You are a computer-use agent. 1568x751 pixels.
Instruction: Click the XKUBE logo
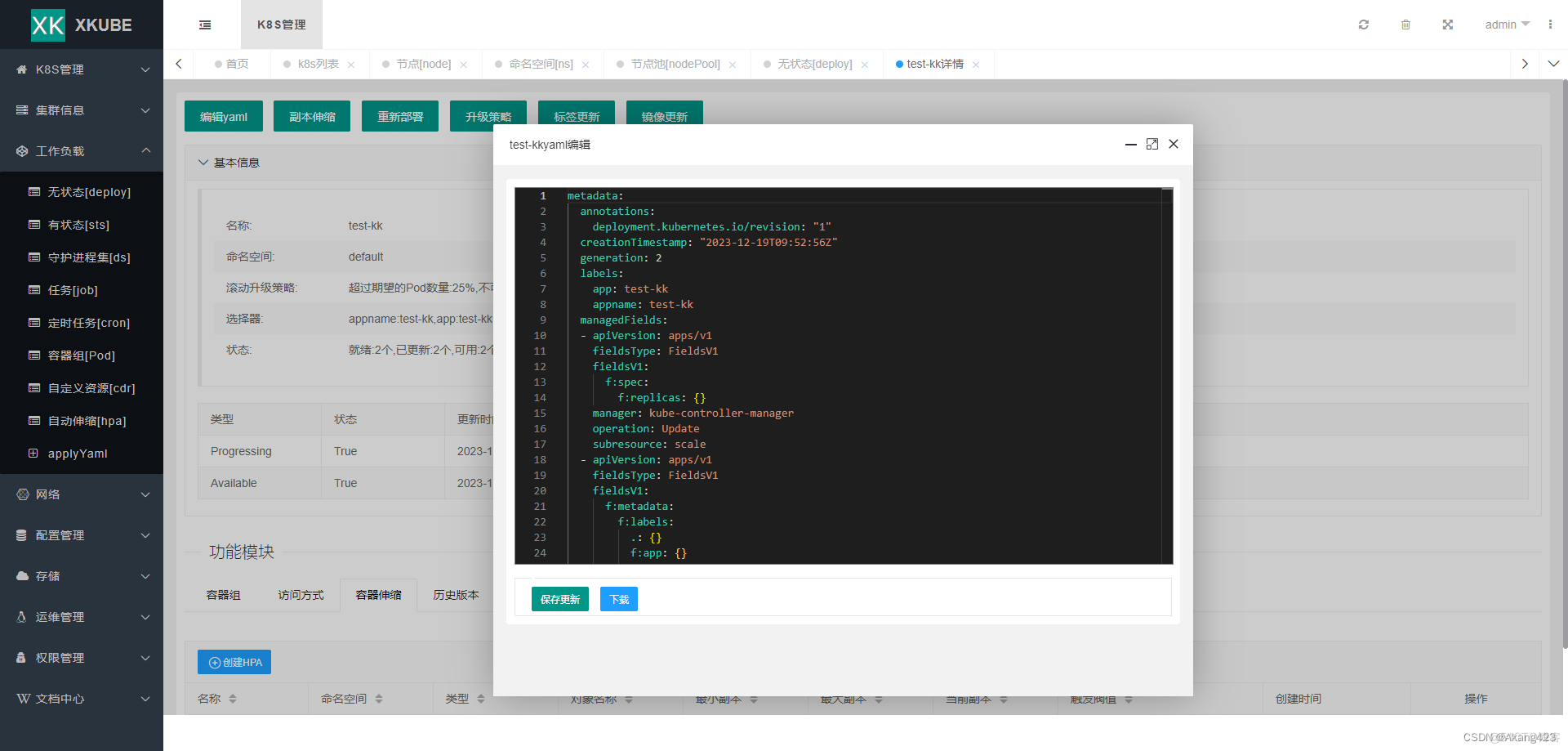tap(82, 25)
